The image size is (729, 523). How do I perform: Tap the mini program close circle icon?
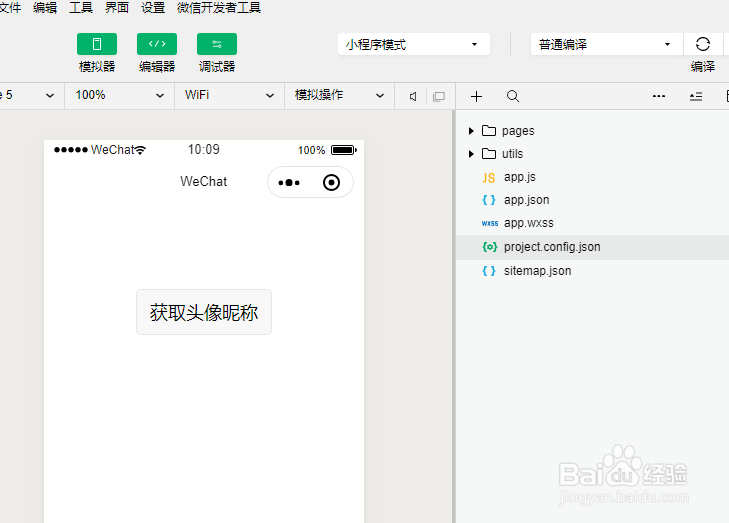331,183
